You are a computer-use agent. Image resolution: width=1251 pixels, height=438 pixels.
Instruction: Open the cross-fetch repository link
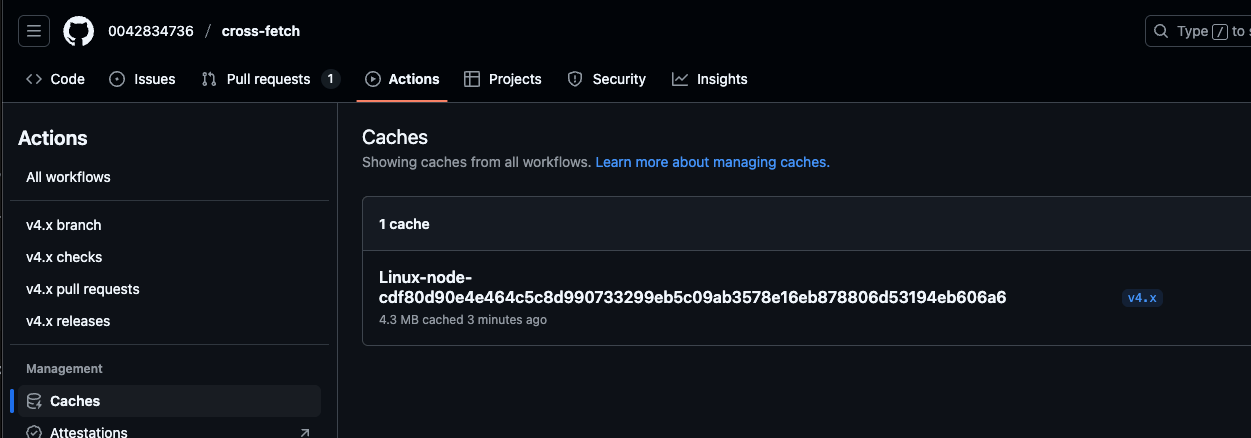[x=261, y=31]
